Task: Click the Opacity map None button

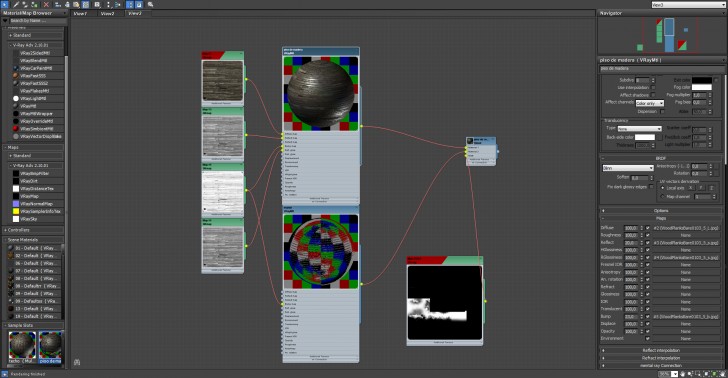Action: click(686, 331)
